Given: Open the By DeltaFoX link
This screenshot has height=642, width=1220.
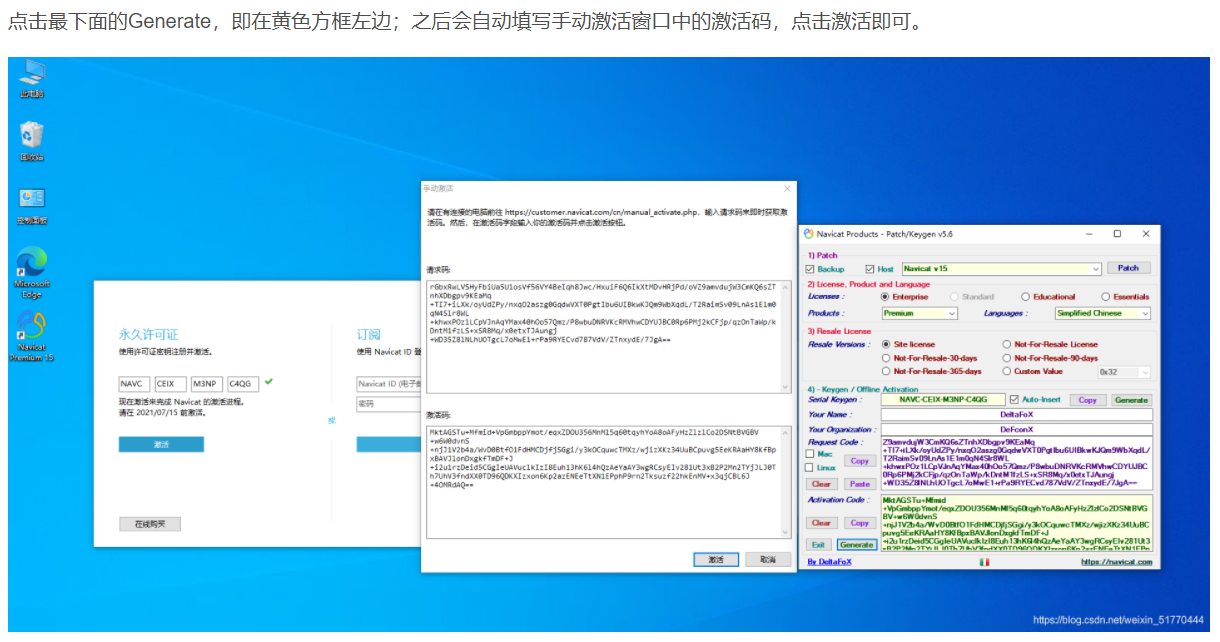Looking at the screenshot, I should (829, 562).
